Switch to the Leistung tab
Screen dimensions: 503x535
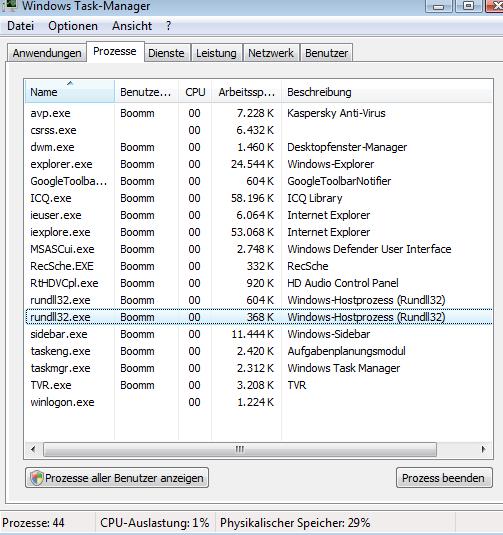tap(216, 53)
